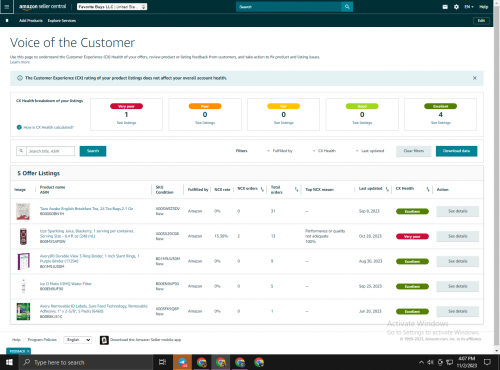The width and height of the screenshot is (500, 370).
Task: Click the volume icon in system tray
Action: [430, 362]
